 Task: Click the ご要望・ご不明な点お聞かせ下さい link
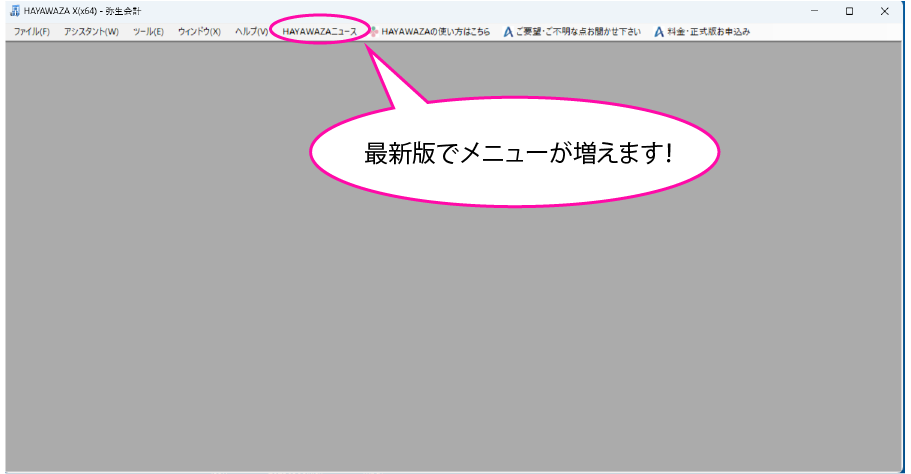coord(578,32)
